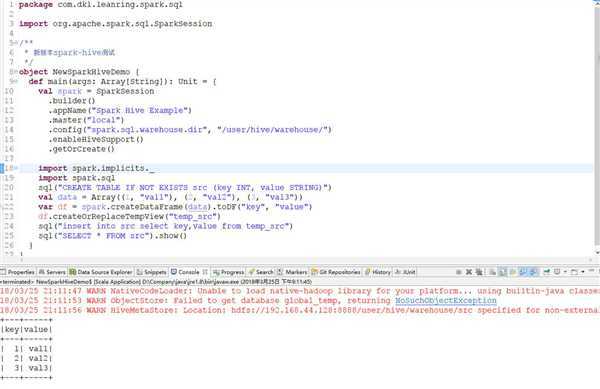Switch to the Data Source Explorer tab
The height and width of the screenshot is (389, 600).
101,272
